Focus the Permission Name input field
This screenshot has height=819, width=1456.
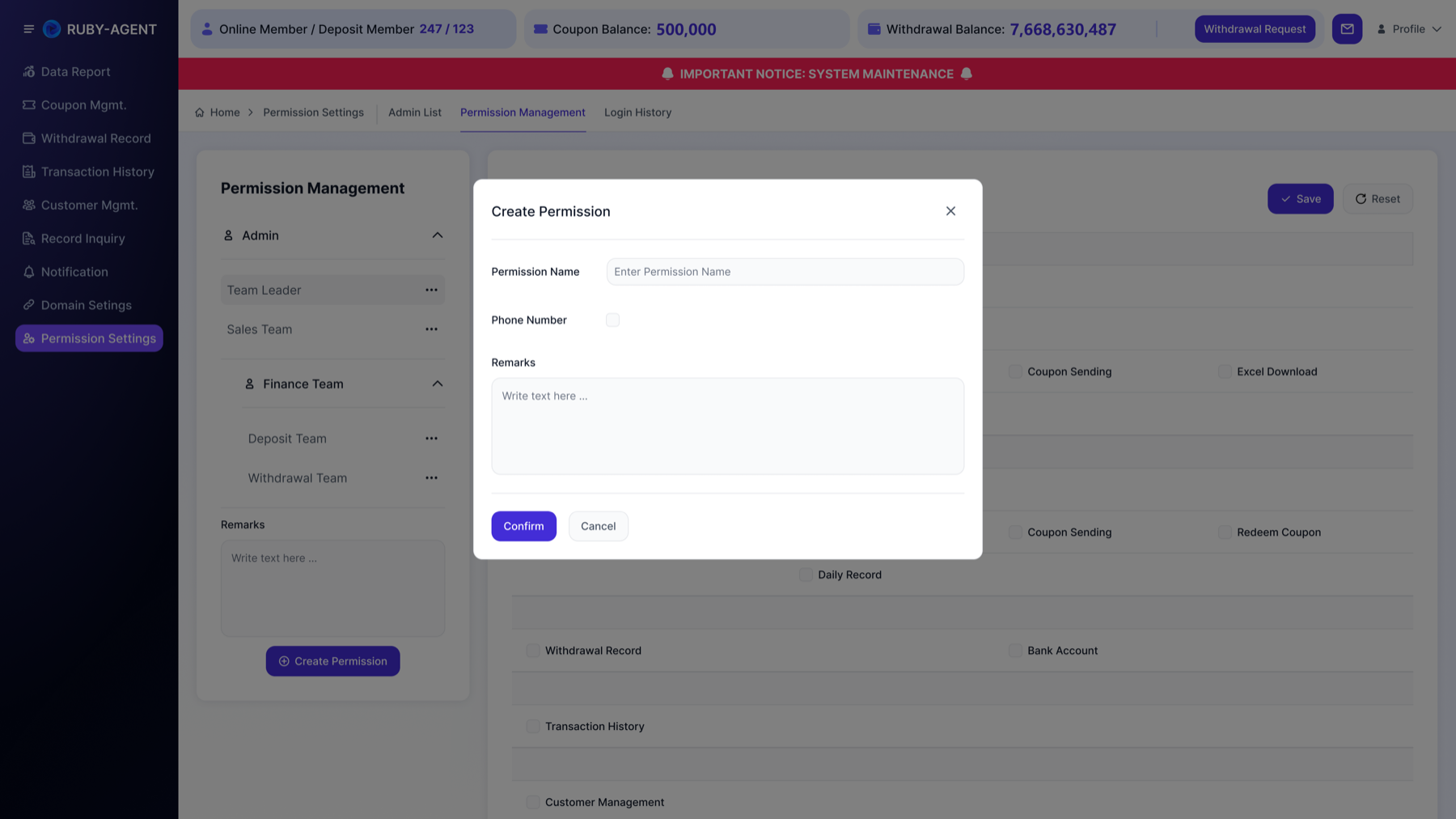click(x=785, y=272)
